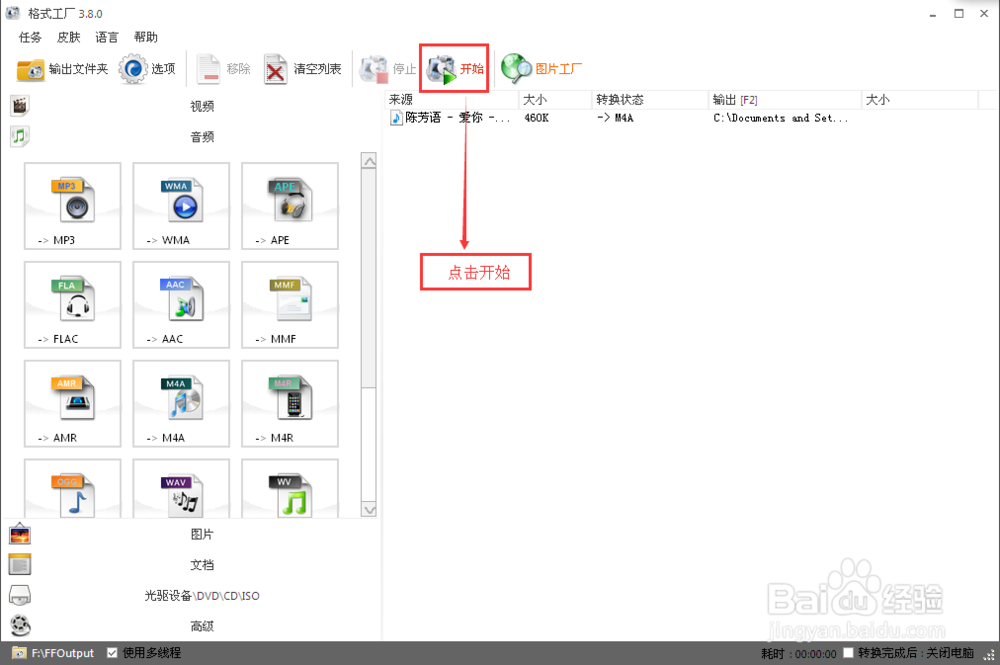Click the 视频 video category film icon
Viewport: 1000px width, 665px height.
19,104
